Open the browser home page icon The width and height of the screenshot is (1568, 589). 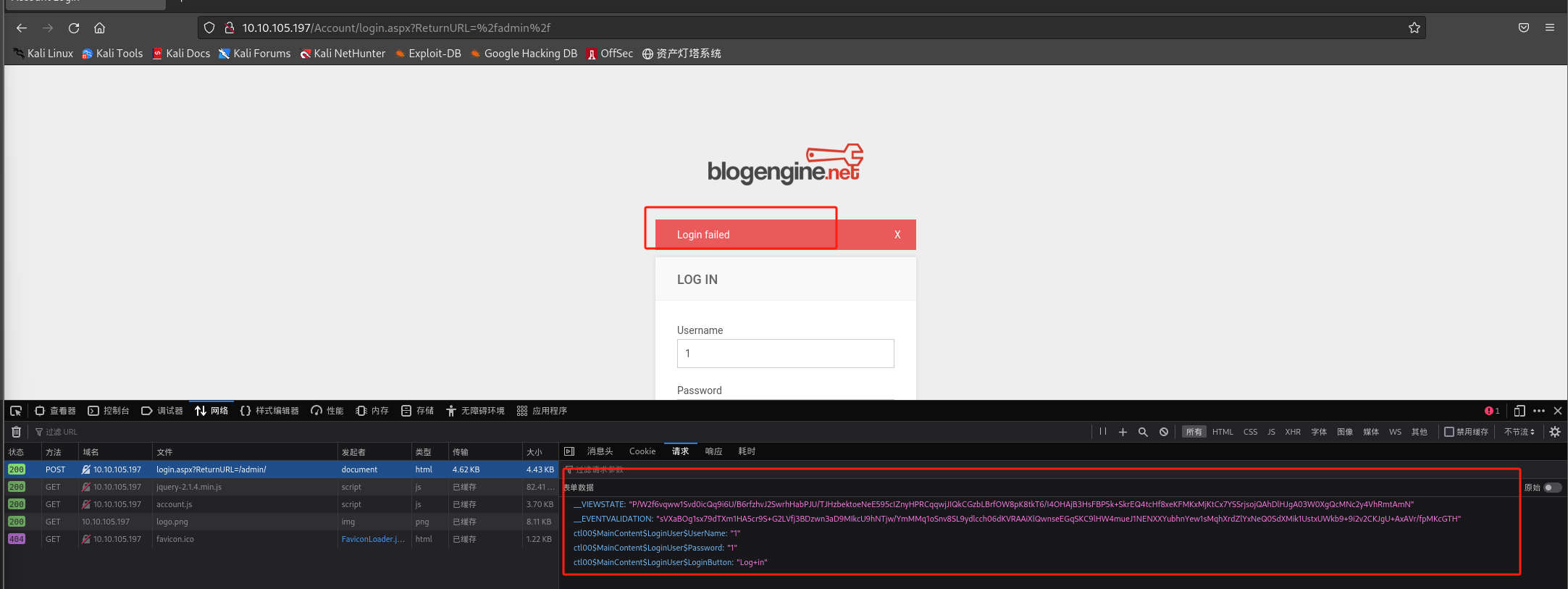[x=99, y=28]
